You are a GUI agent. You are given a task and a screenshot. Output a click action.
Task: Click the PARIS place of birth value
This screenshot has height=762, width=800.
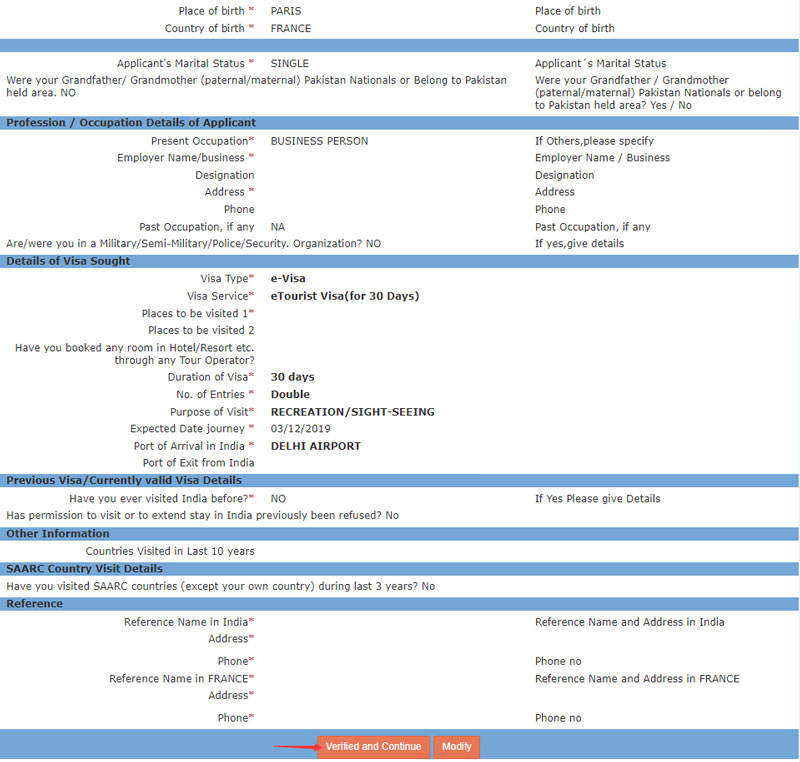[286, 11]
